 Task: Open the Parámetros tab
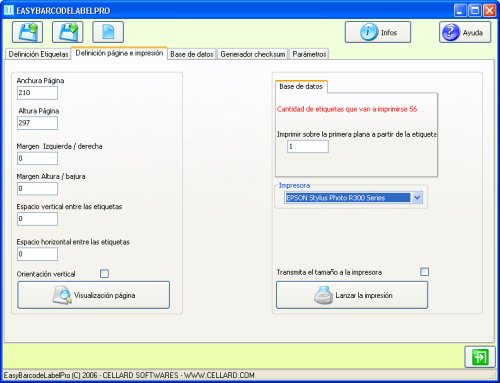[x=309, y=54]
